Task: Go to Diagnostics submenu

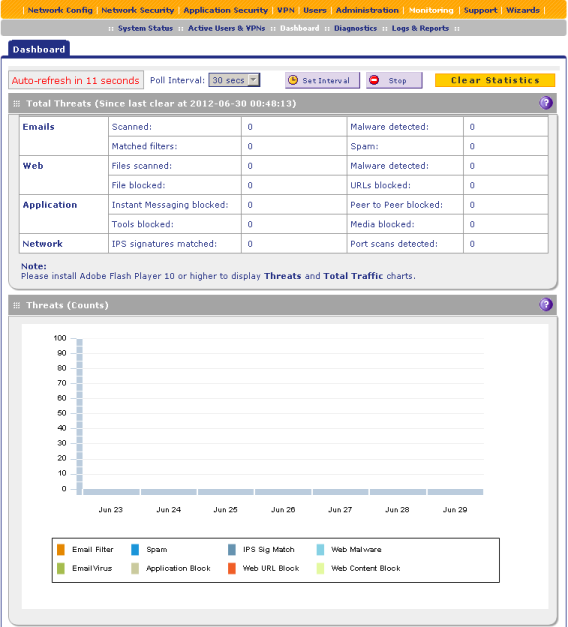Action: tap(356, 28)
